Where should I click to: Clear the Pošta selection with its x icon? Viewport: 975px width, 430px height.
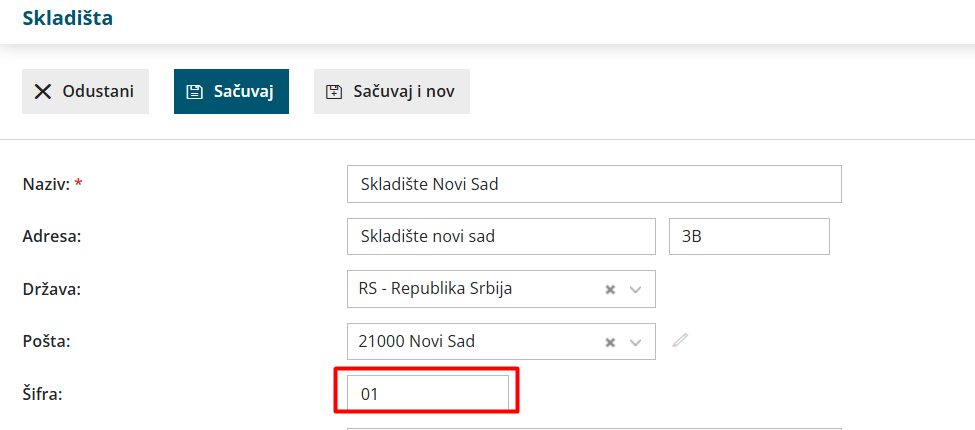(610, 341)
